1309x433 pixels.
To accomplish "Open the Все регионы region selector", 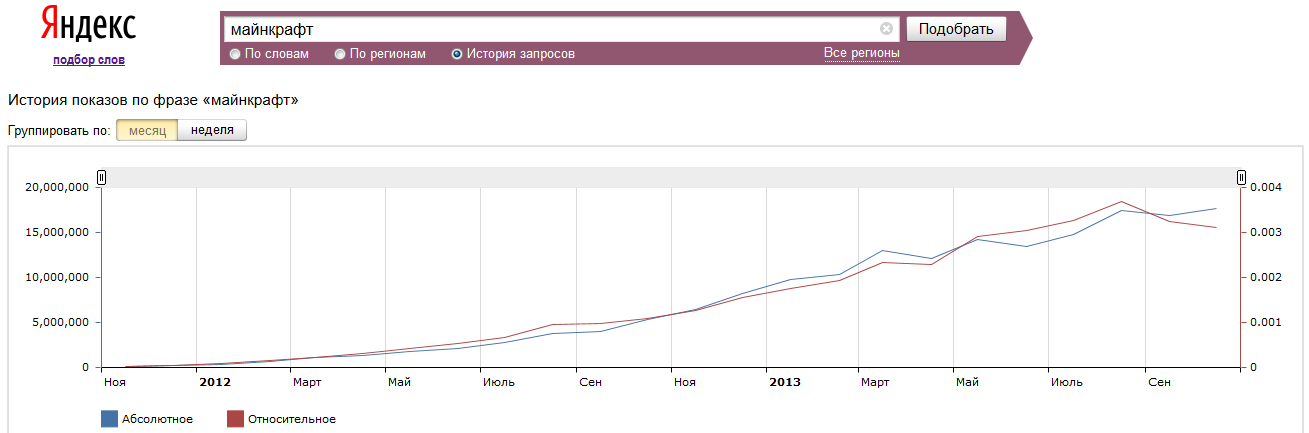I will 862,53.
